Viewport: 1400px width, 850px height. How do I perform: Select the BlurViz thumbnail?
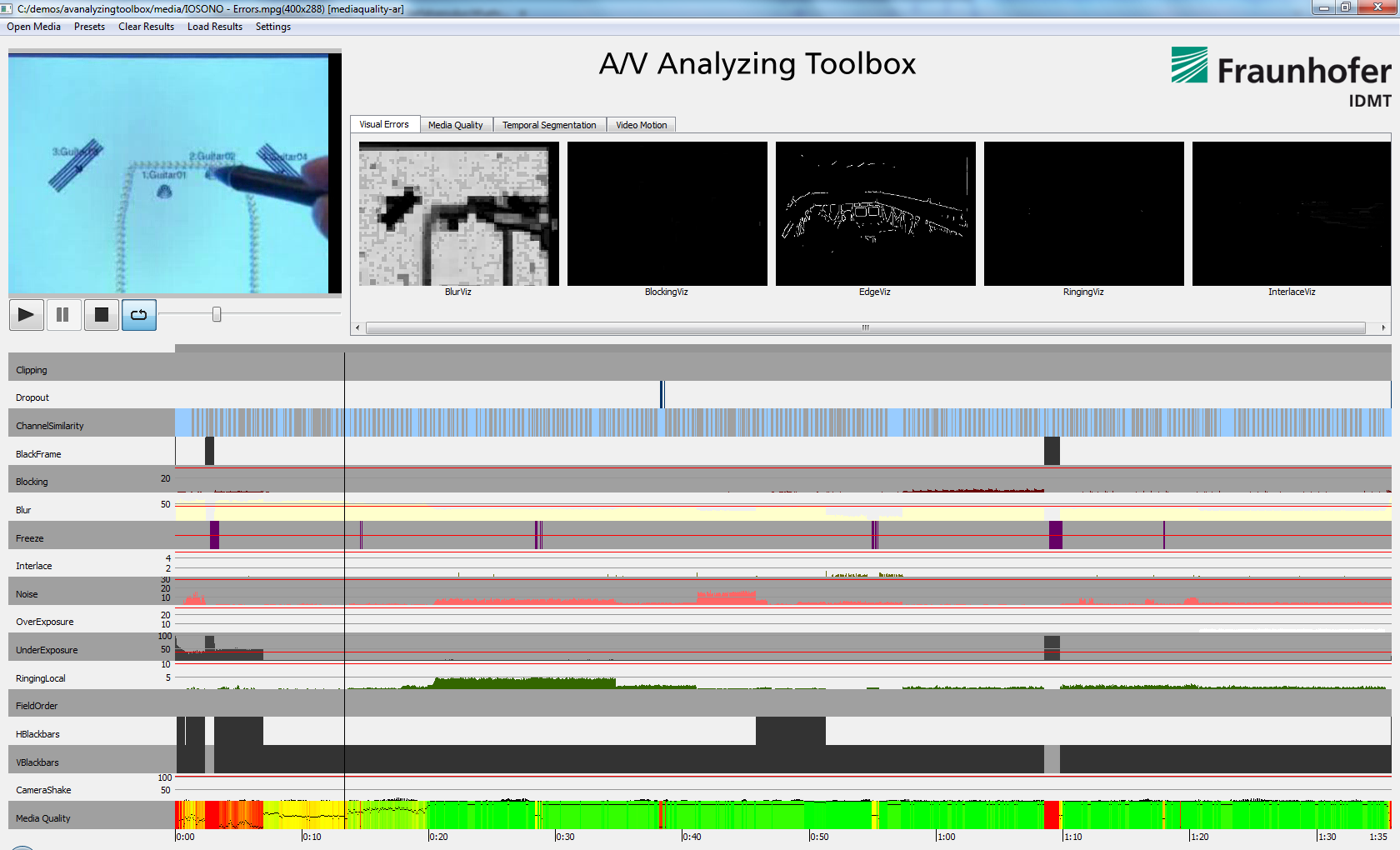coord(459,213)
